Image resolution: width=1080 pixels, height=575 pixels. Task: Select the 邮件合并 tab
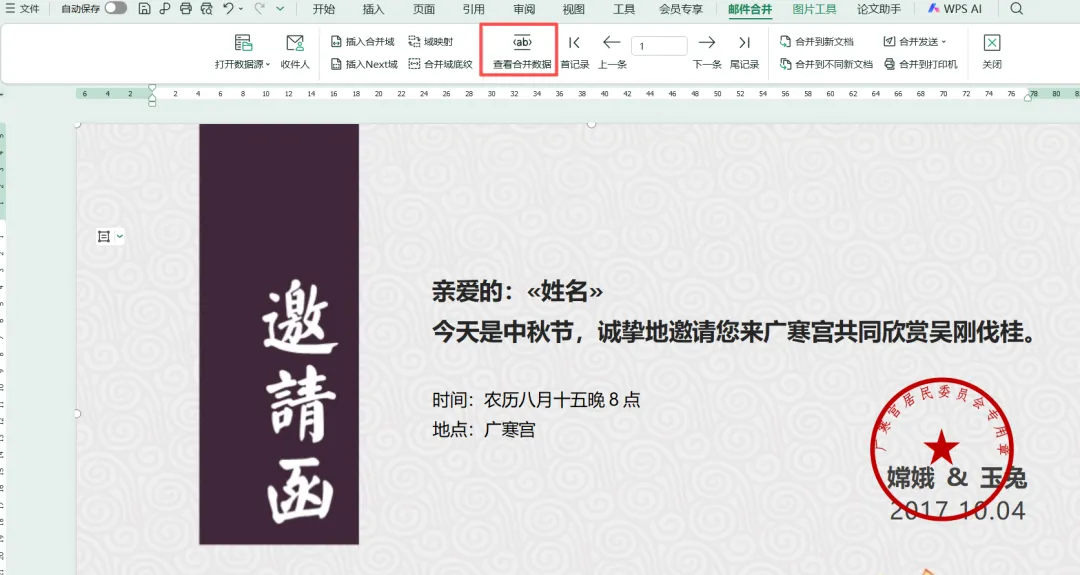point(750,9)
